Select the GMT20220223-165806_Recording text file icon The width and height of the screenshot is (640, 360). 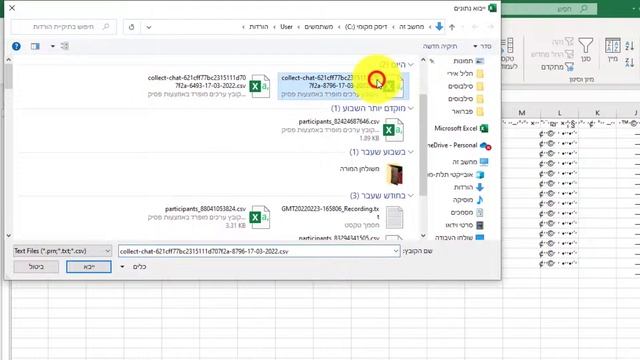coord(394,218)
